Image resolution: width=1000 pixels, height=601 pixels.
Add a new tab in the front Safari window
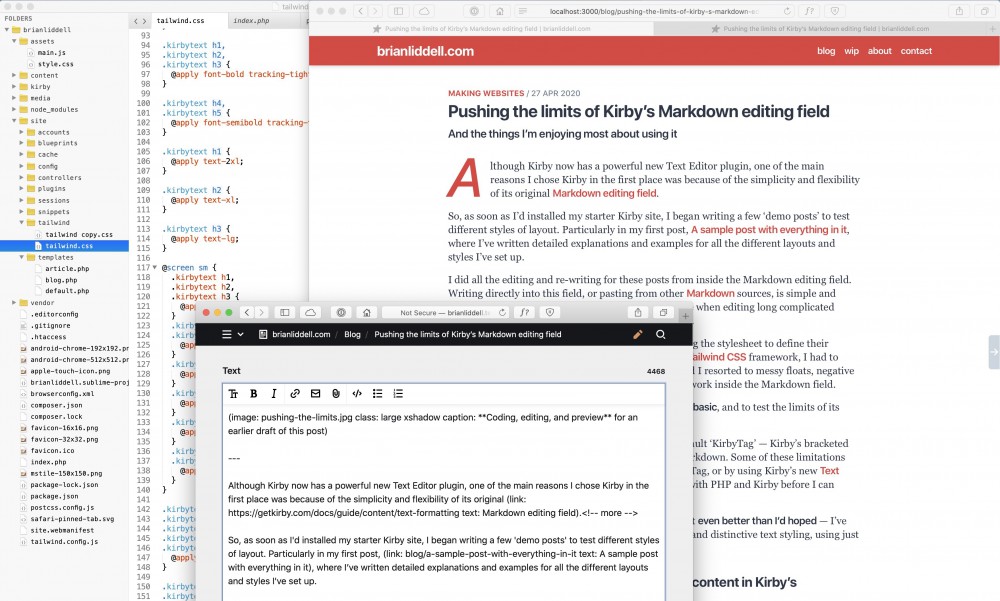685,316
